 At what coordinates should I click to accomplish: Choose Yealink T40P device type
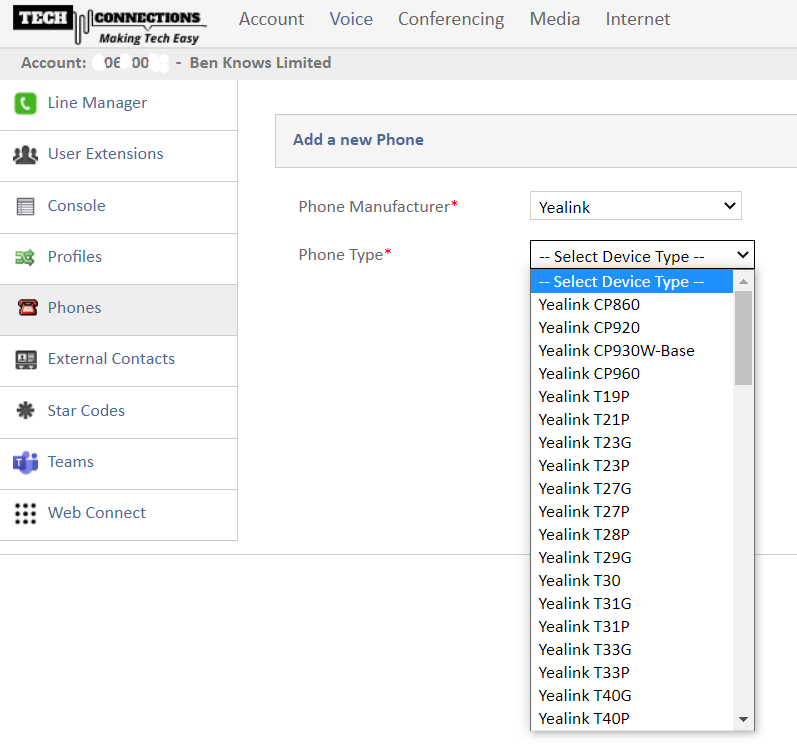point(631,718)
